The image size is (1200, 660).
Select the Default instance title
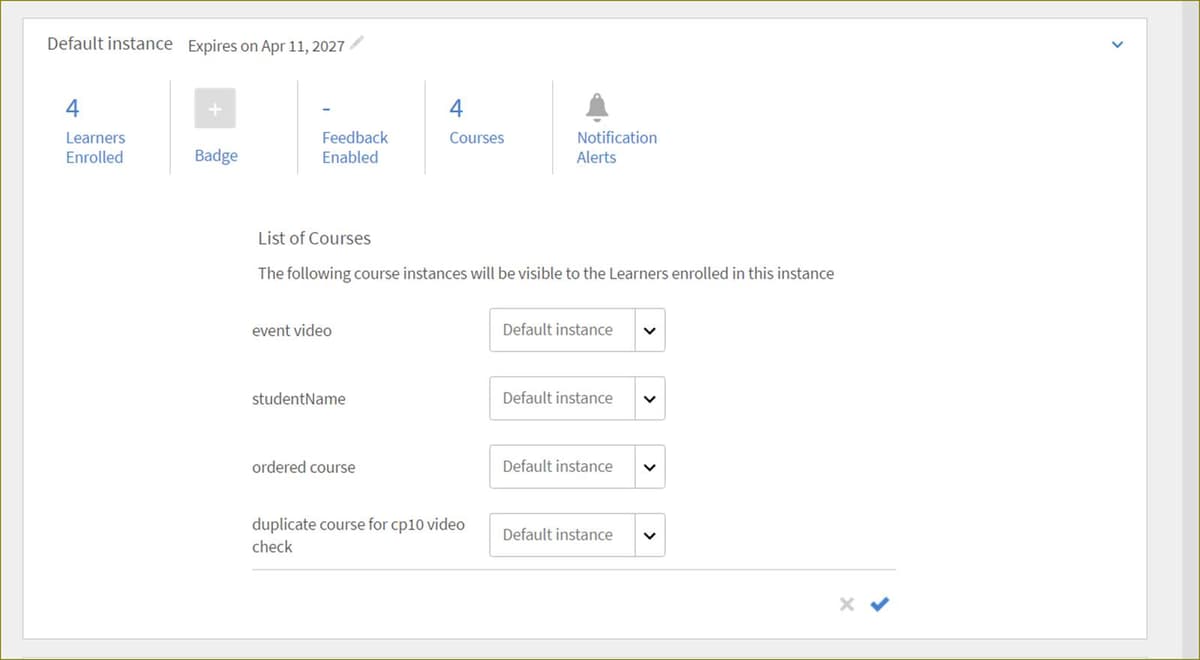pyautogui.click(x=109, y=43)
